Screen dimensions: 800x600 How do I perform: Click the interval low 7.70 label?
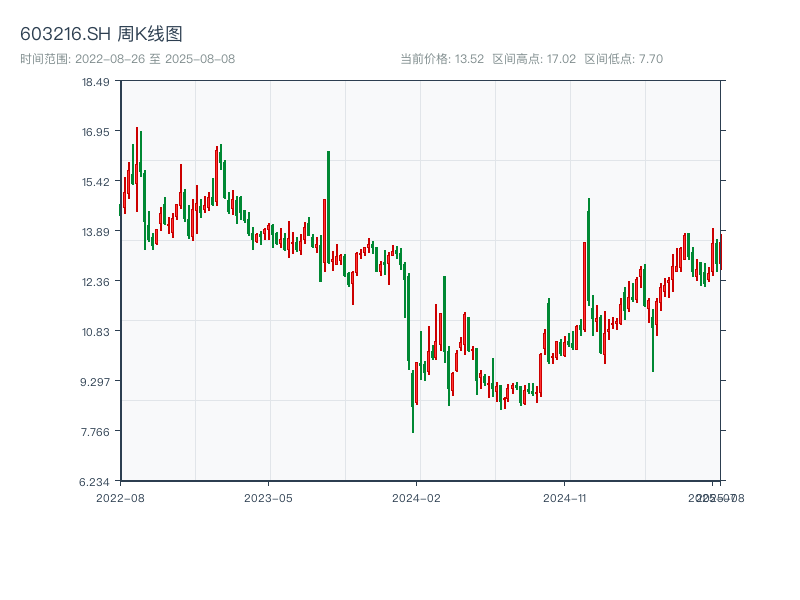click(624, 59)
